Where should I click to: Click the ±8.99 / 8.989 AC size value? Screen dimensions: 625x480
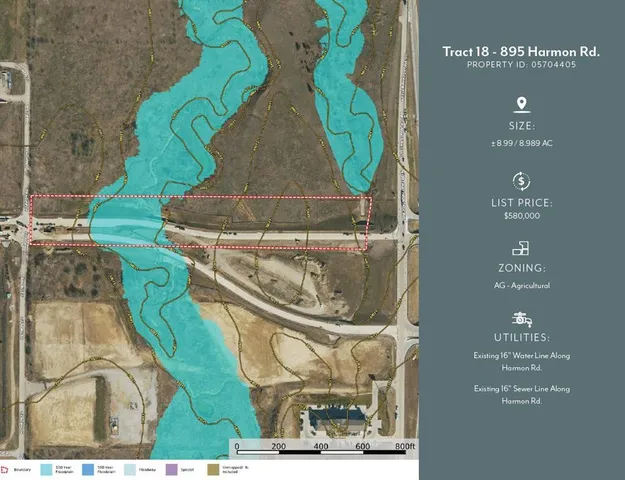click(520, 144)
